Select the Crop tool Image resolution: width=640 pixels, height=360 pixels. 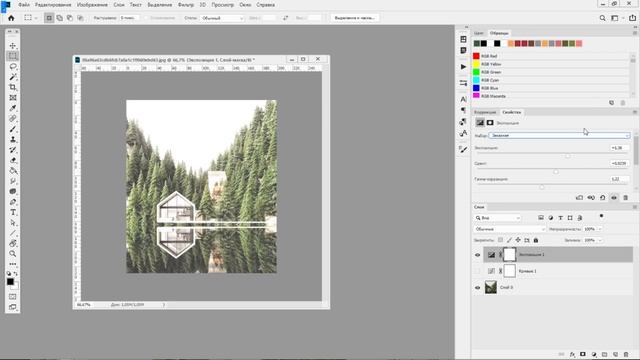(x=13, y=87)
